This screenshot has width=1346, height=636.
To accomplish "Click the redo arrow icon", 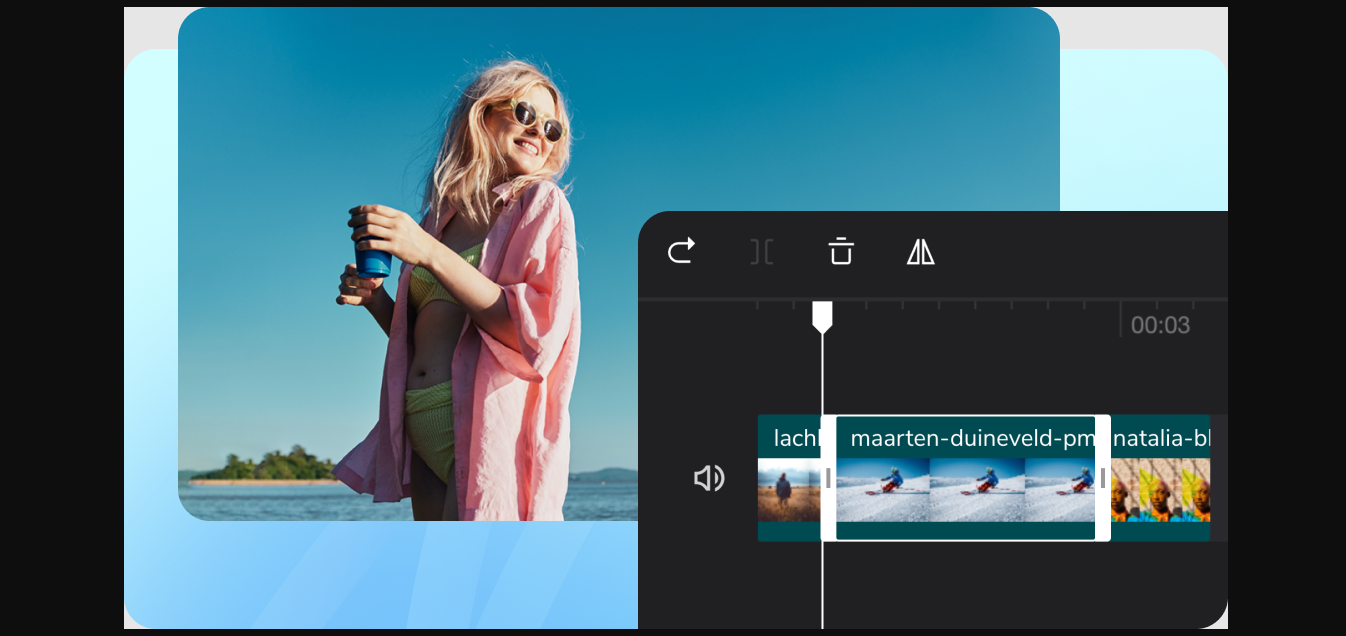I will [681, 252].
